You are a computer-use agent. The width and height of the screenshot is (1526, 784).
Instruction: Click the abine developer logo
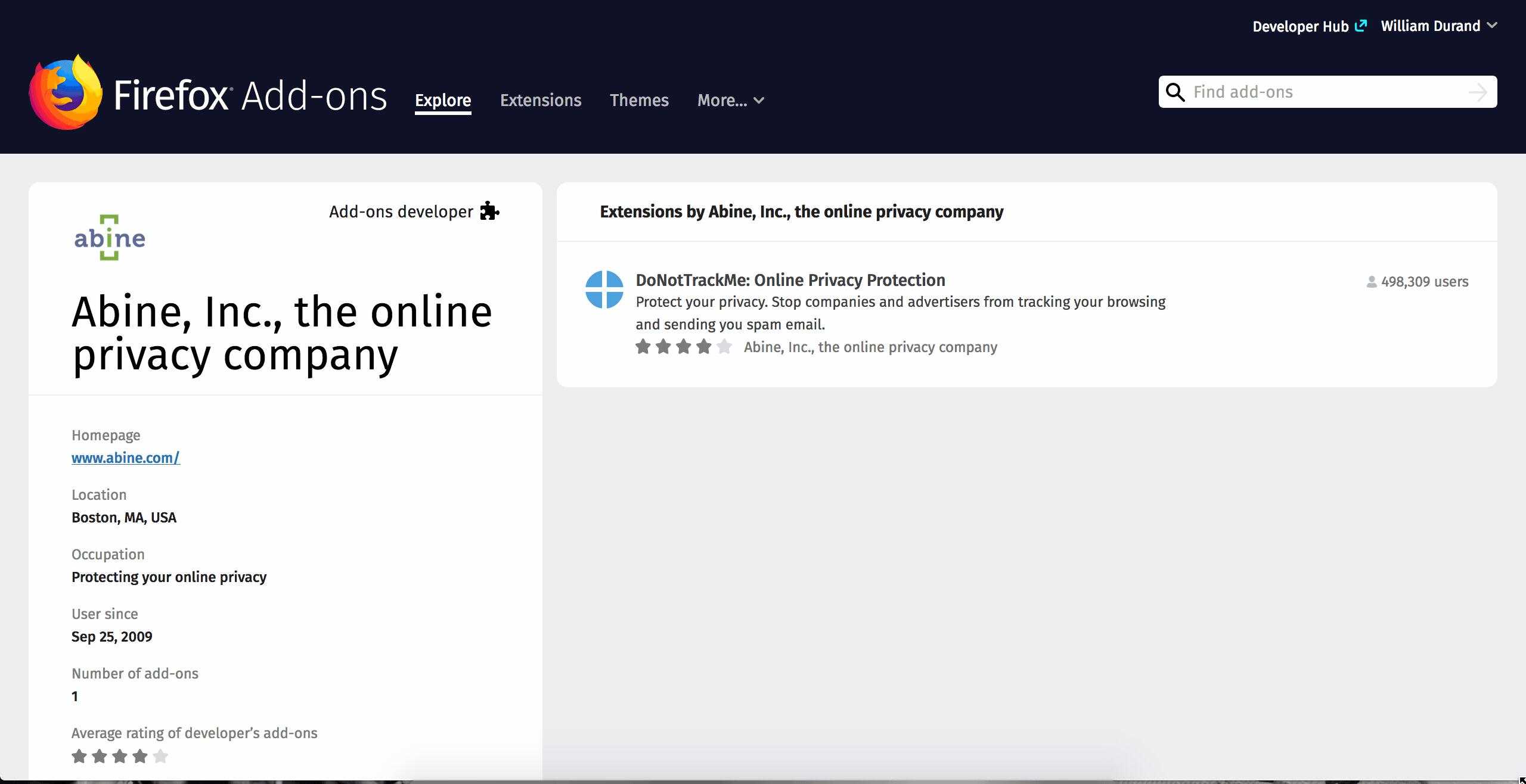click(x=110, y=238)
